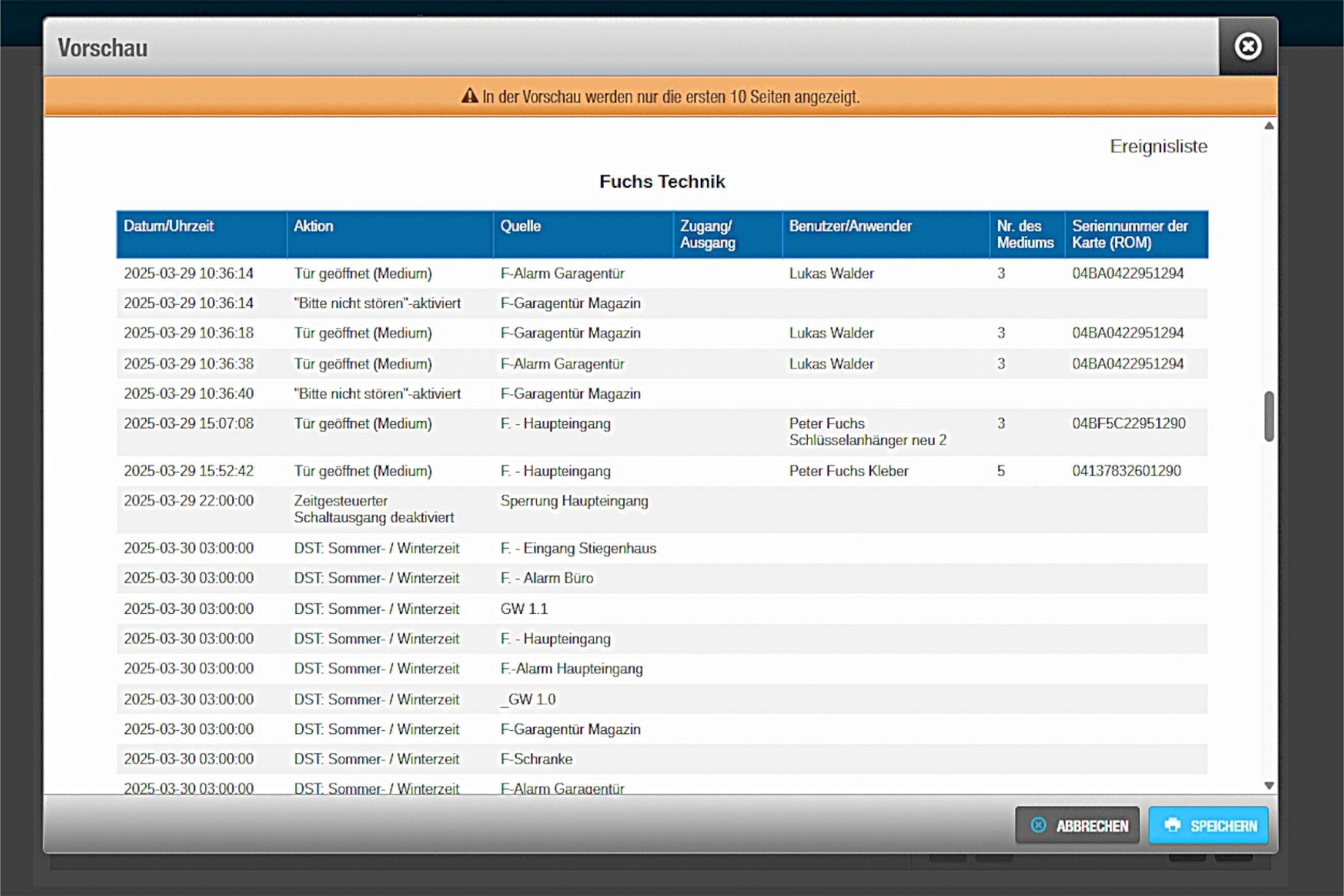Click the printer icon on Speichern
This screenshot has width=1344, height=896.
(1172, 824)
